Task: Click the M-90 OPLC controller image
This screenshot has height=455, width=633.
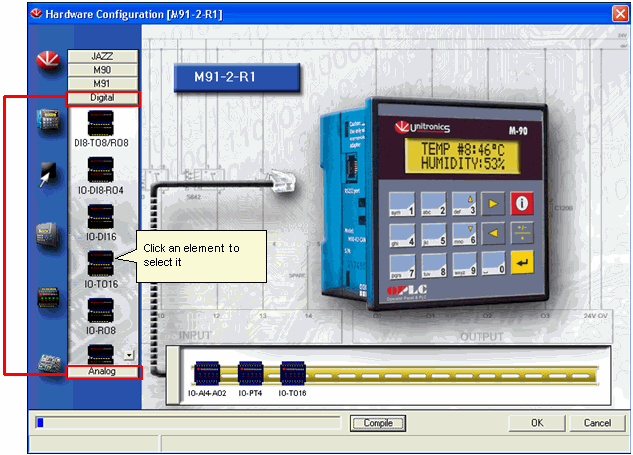Action: (x=434, y=203)
